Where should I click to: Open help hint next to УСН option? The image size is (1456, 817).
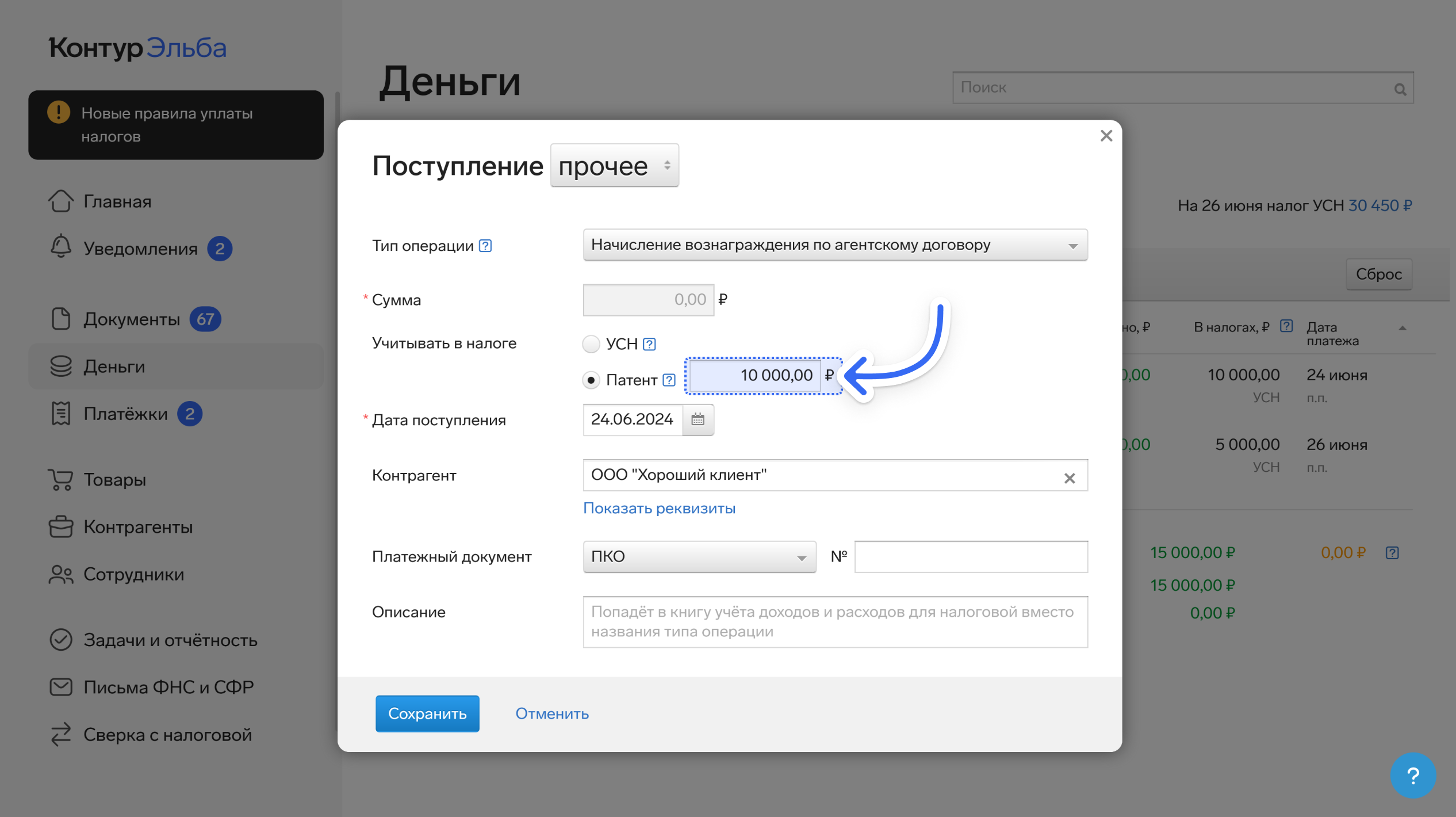[x=649, y=344]
